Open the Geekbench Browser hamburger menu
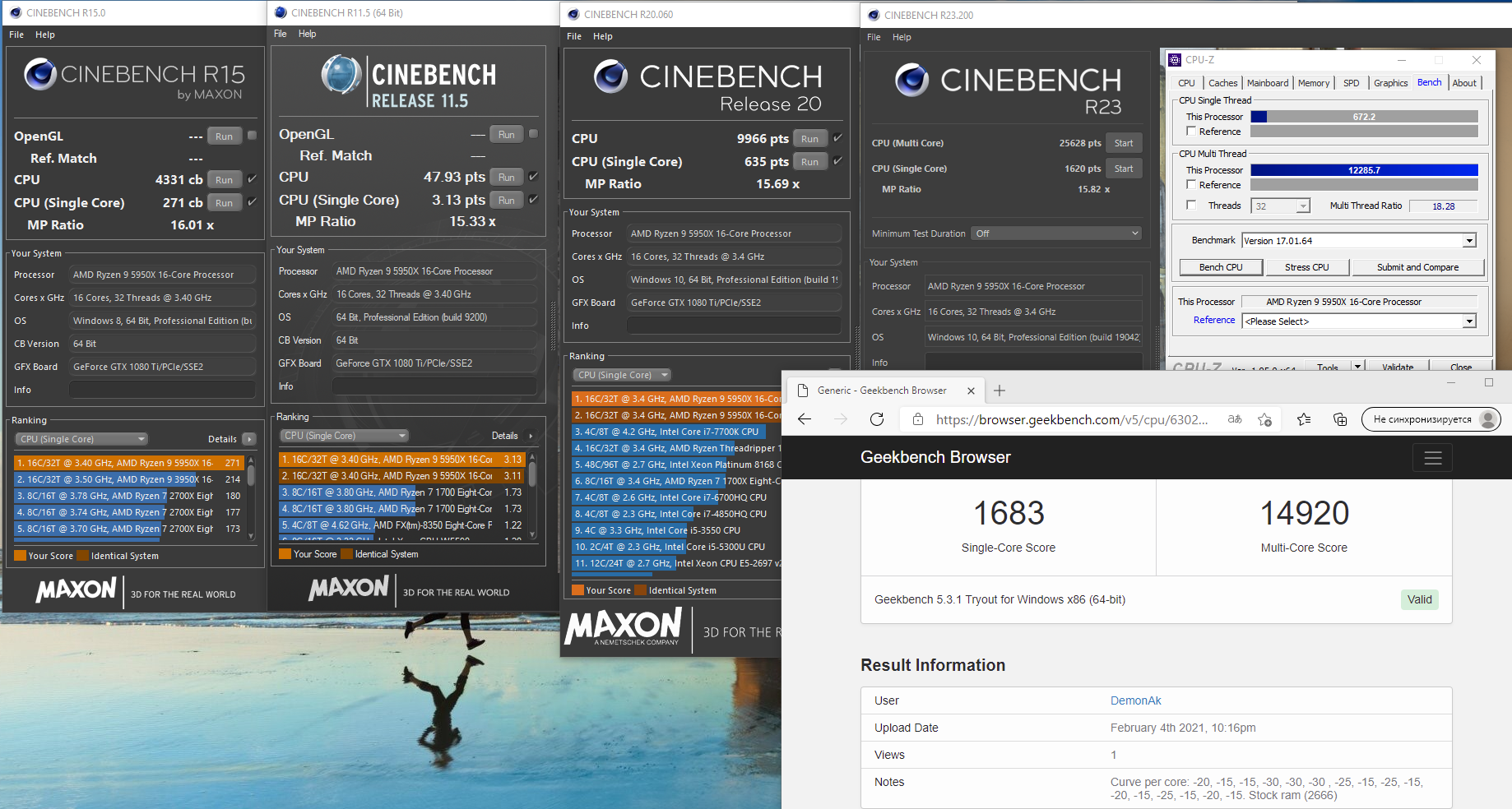The height and width of the screenshot is (809, 1512). tap(1433, 458)
